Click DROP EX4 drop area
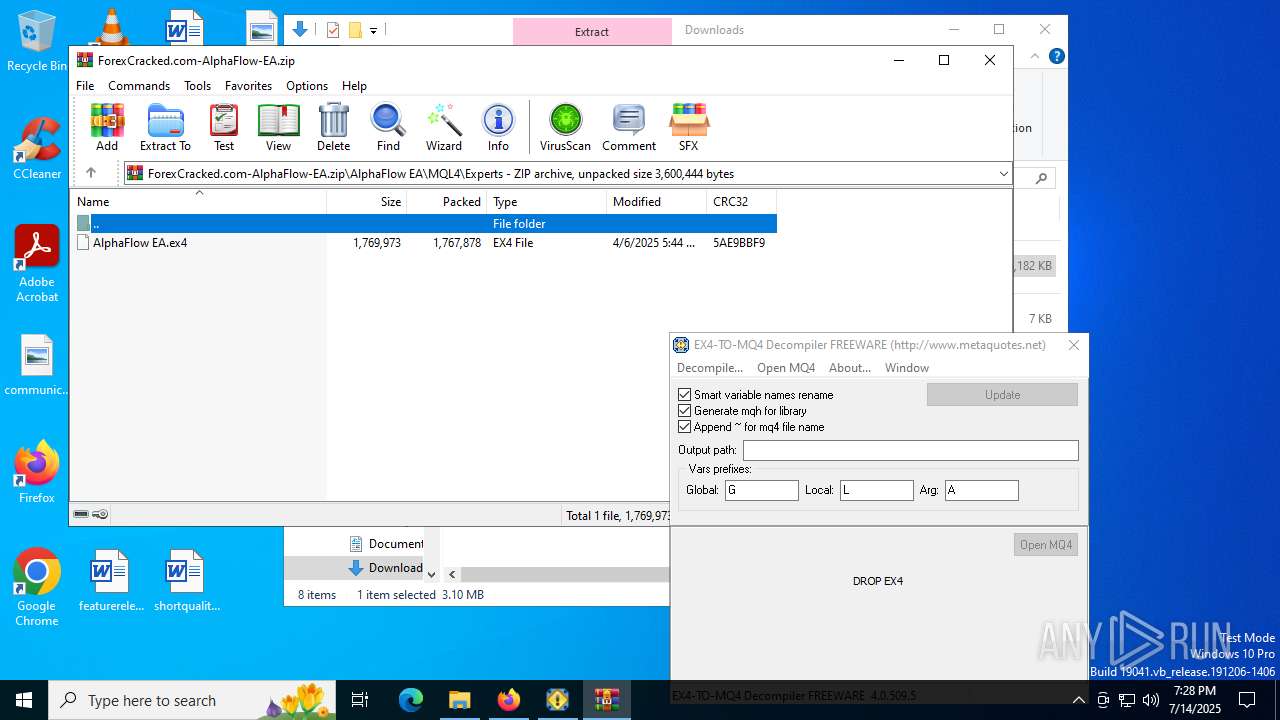 point(878,581)
